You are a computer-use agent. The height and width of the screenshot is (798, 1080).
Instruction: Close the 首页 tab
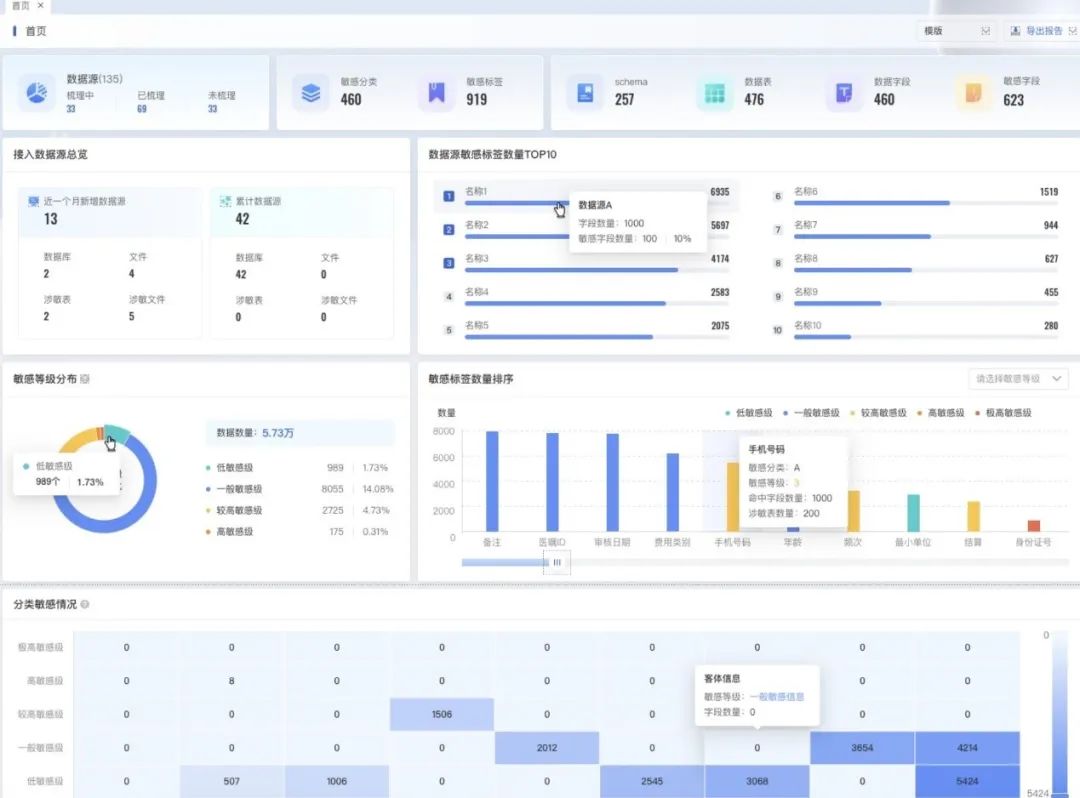click(40, 5)
